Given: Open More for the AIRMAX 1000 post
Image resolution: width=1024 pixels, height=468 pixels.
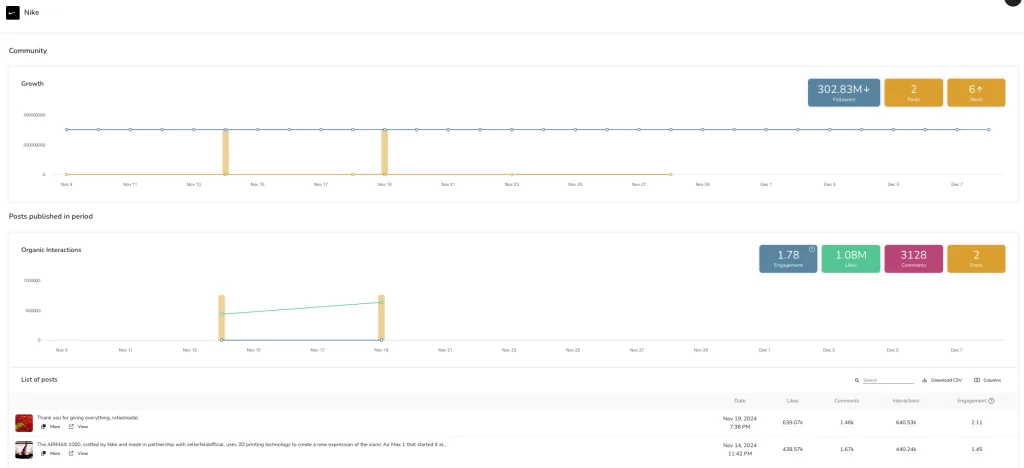Looking at the screenshot, I should tap(50, 453).
